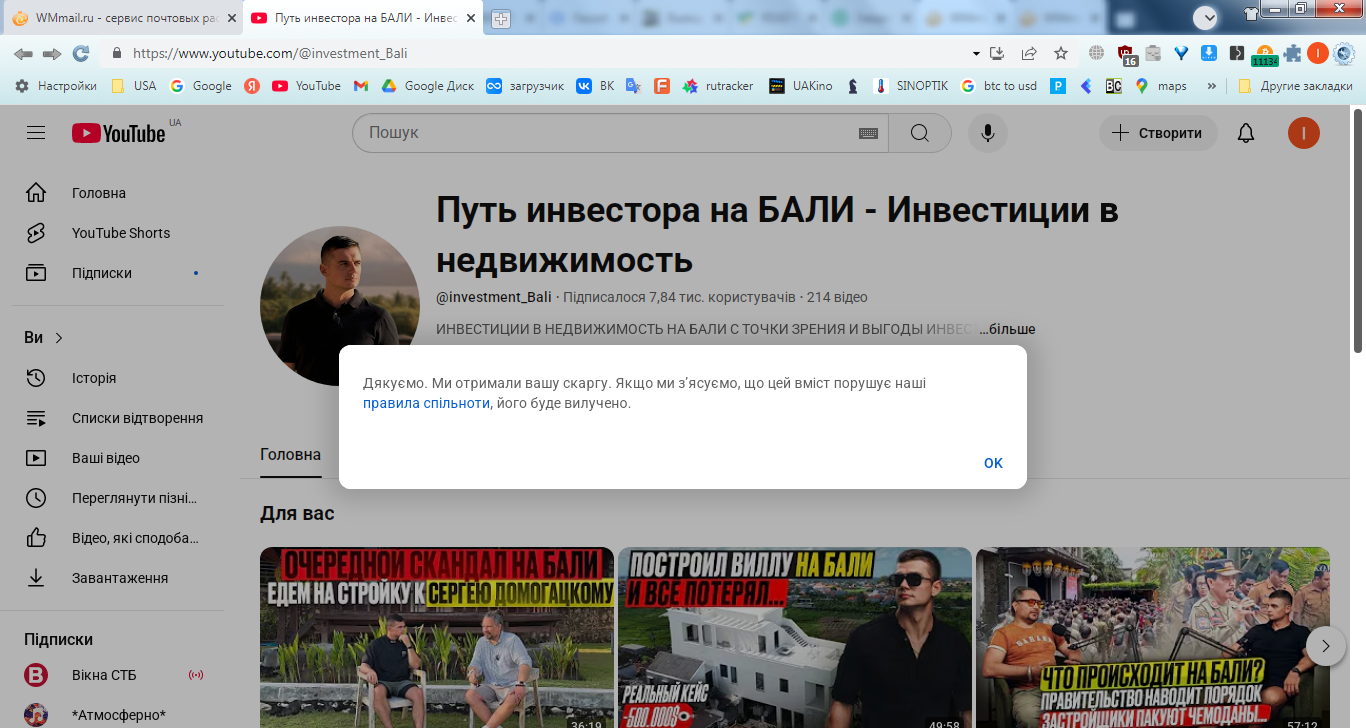Click the channel profile picture

pos(340,306)
